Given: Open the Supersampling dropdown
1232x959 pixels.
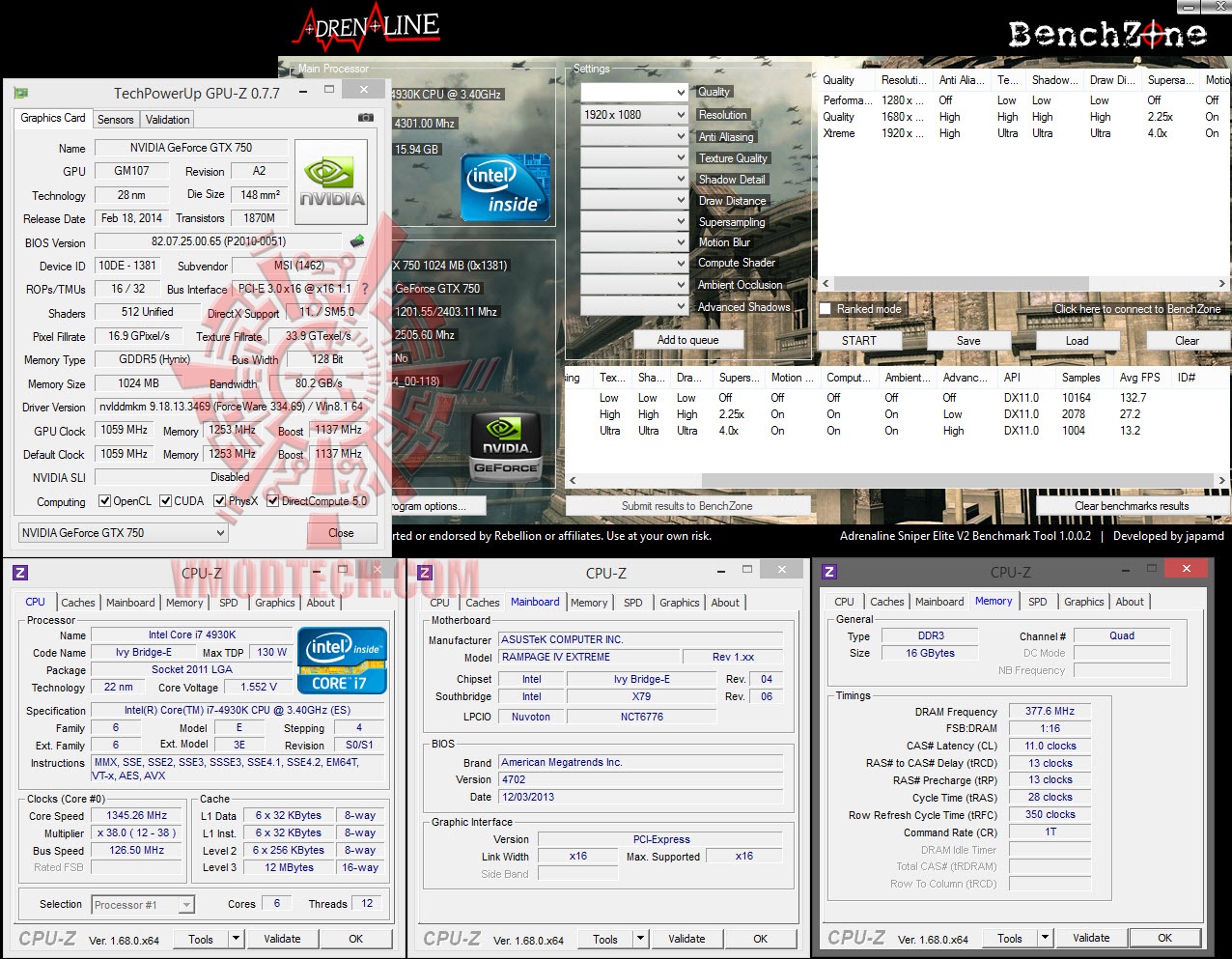Looking at the screenshot, I should coord(634,222).
